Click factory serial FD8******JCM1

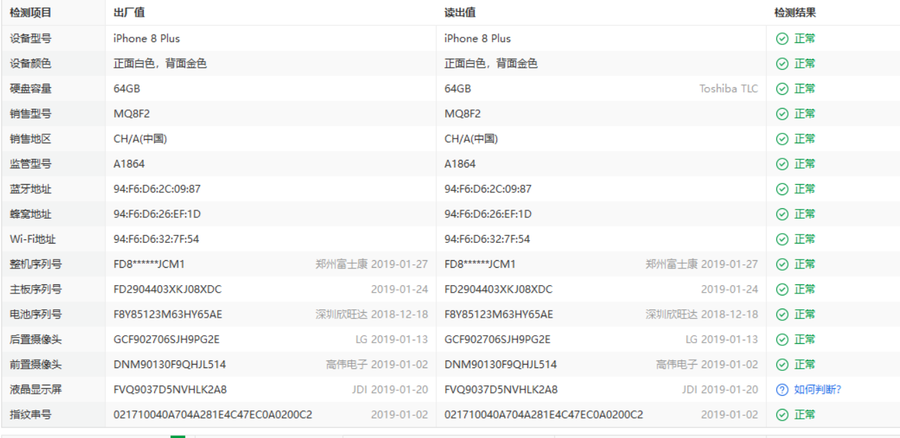[x=149, y=264]
